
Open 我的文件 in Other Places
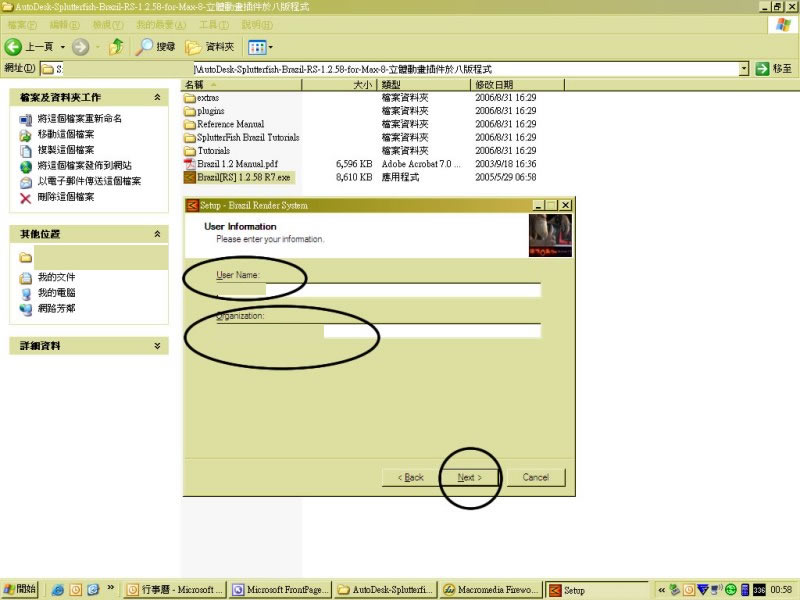pos(56,277)
